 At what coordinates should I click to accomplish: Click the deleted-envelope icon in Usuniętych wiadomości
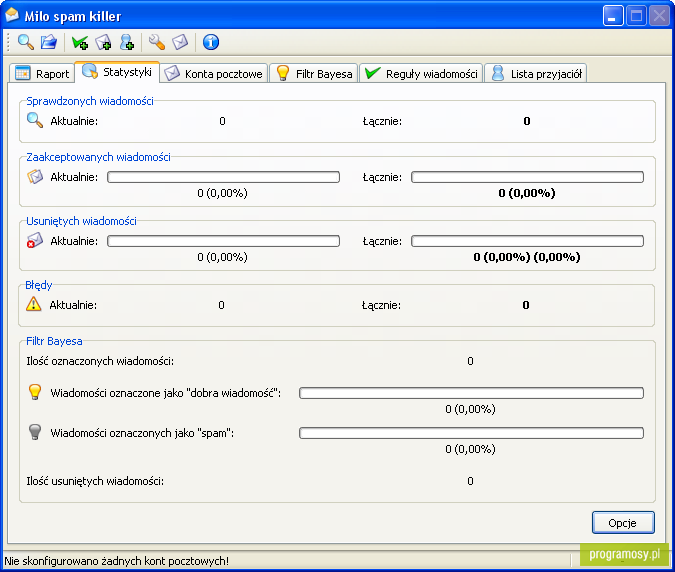pyautogui.click(x=35, y=240)
